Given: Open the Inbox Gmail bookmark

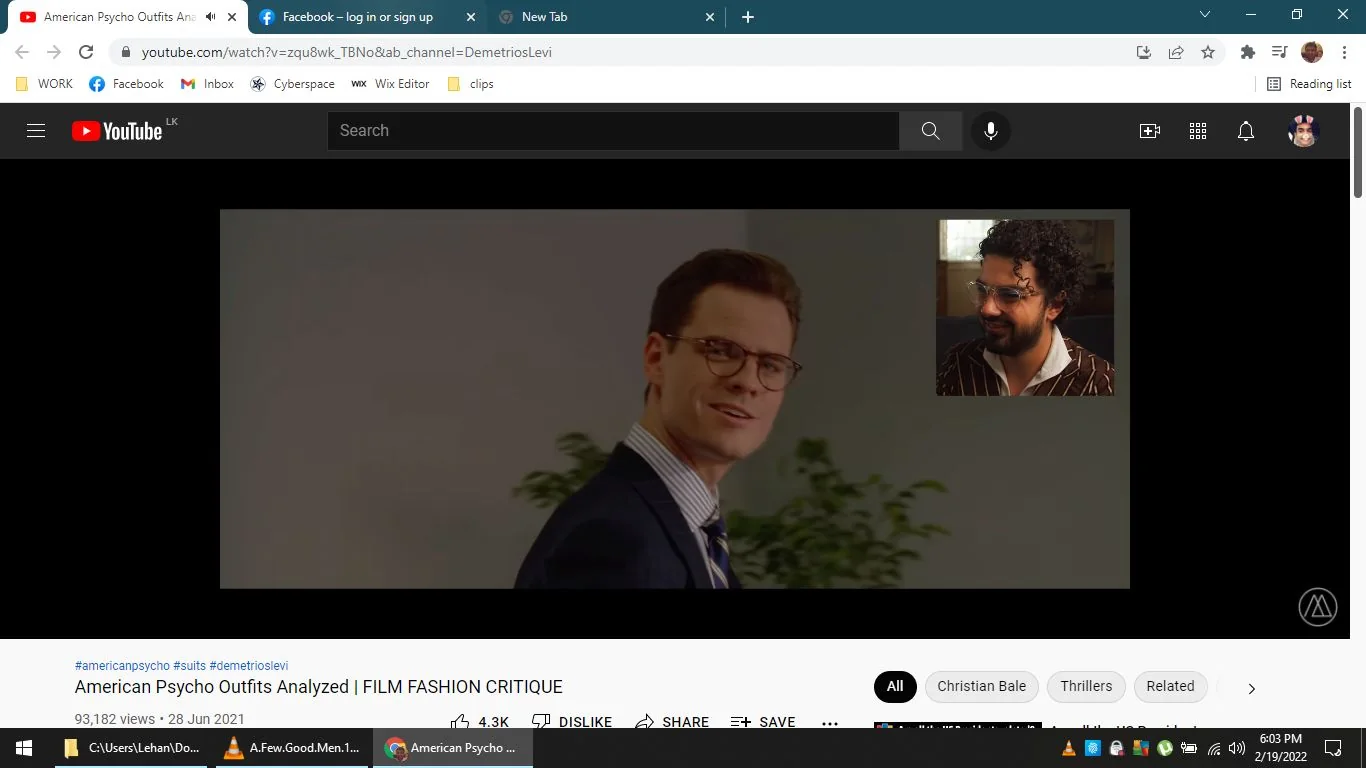Looking at the screenshot, I should click(207, 84).
